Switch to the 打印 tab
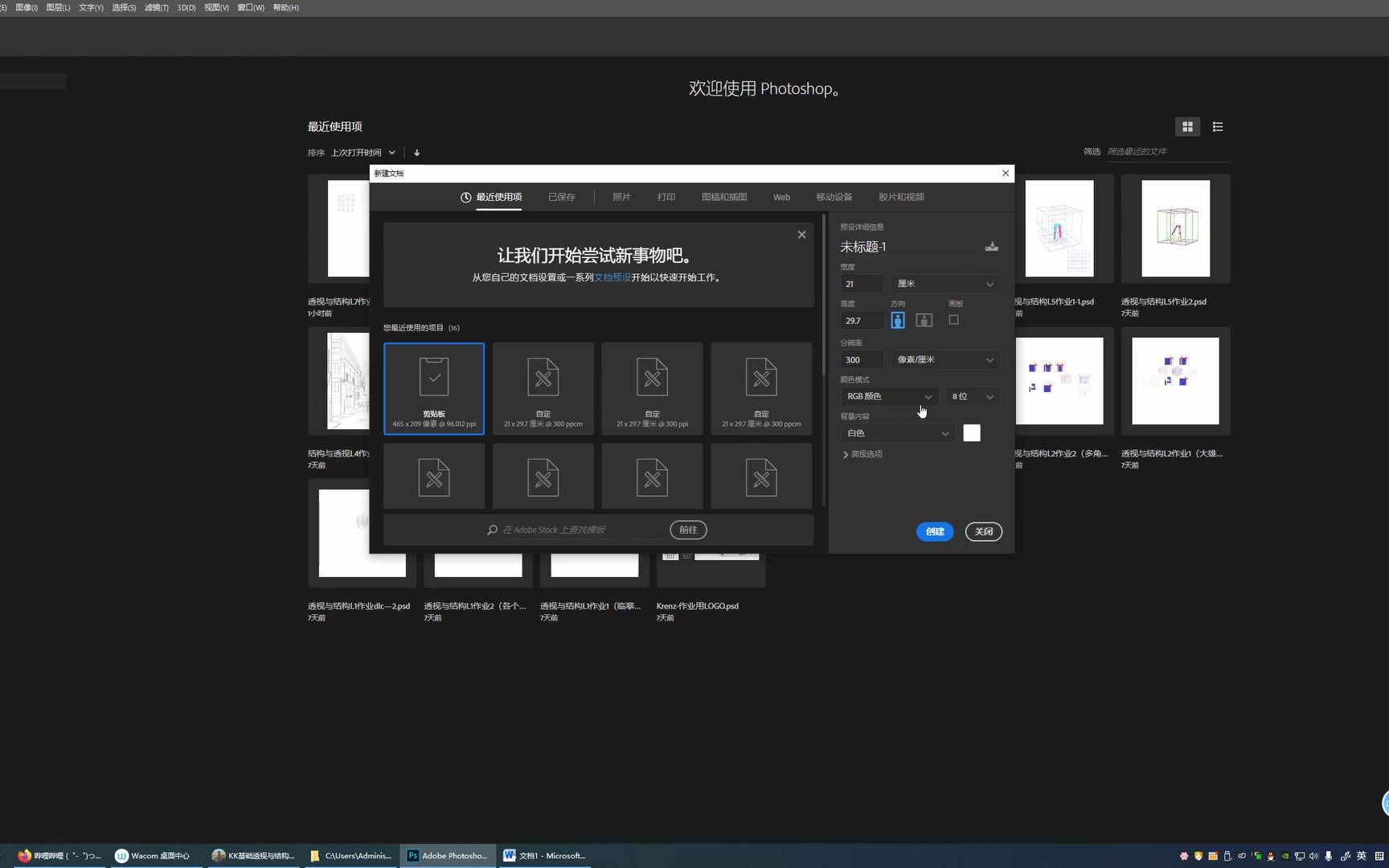 click(666, 197)
